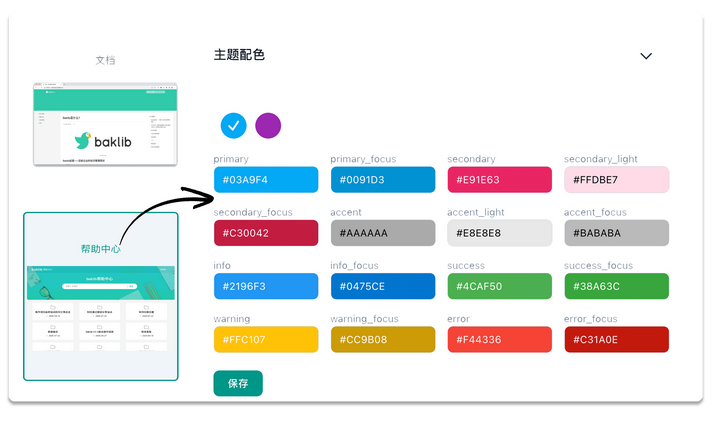Select the blue checked theme preset circle
720x432 pixels.
[x=233, y=125]
